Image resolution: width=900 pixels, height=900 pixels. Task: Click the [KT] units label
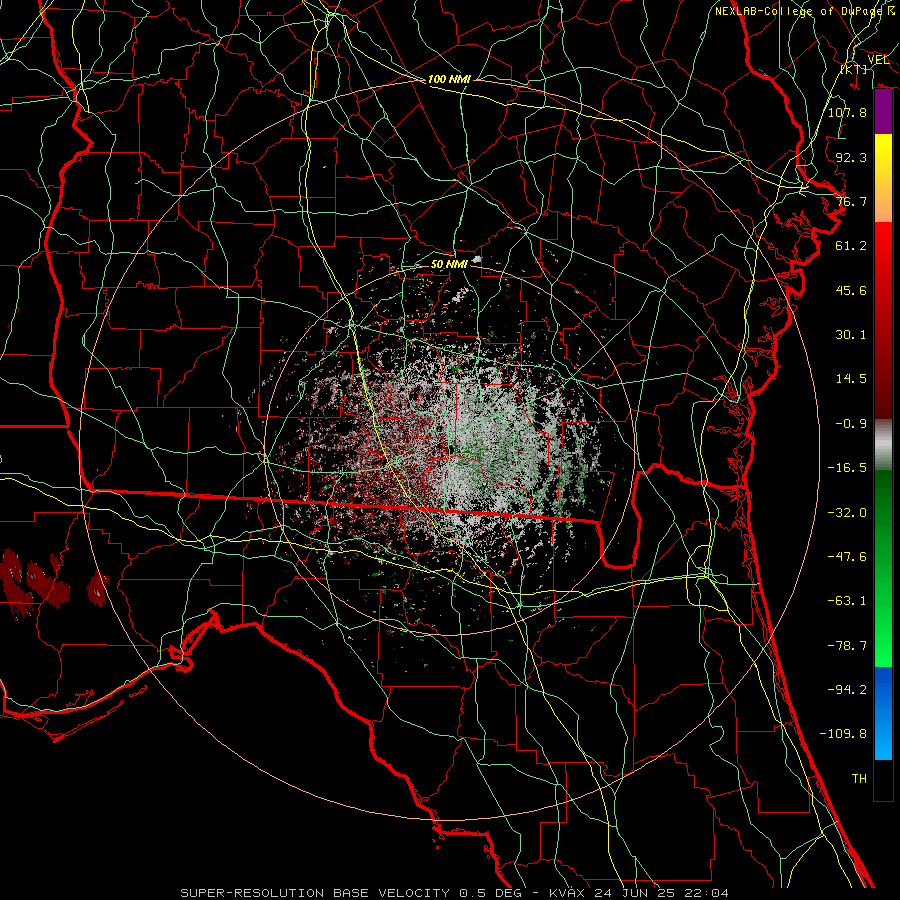coord(854,69)
